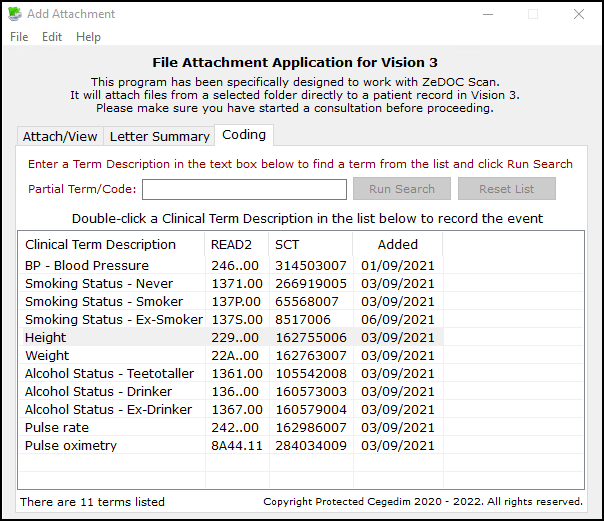Open the Edit menu
This screenshot has width=604, height=521.
52,37
